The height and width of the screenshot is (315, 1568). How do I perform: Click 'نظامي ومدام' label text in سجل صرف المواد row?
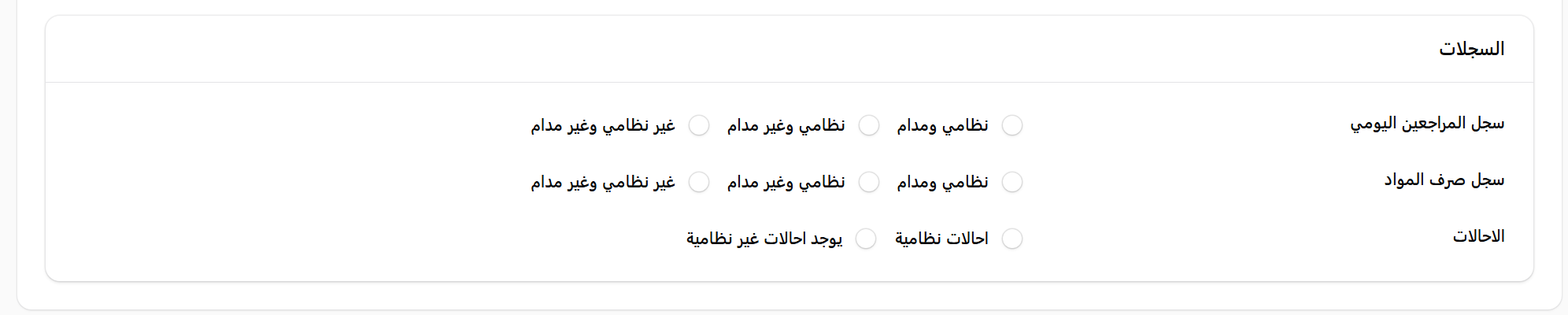[942, 182]
